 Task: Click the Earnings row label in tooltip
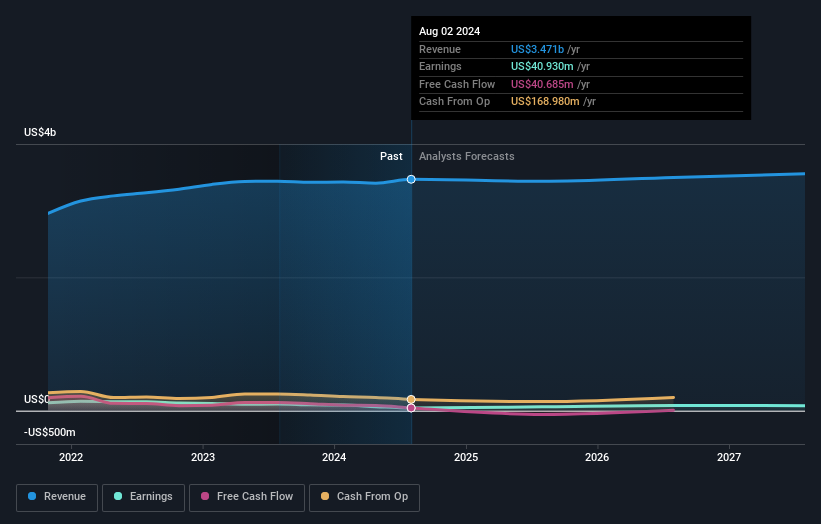[440, 66]
